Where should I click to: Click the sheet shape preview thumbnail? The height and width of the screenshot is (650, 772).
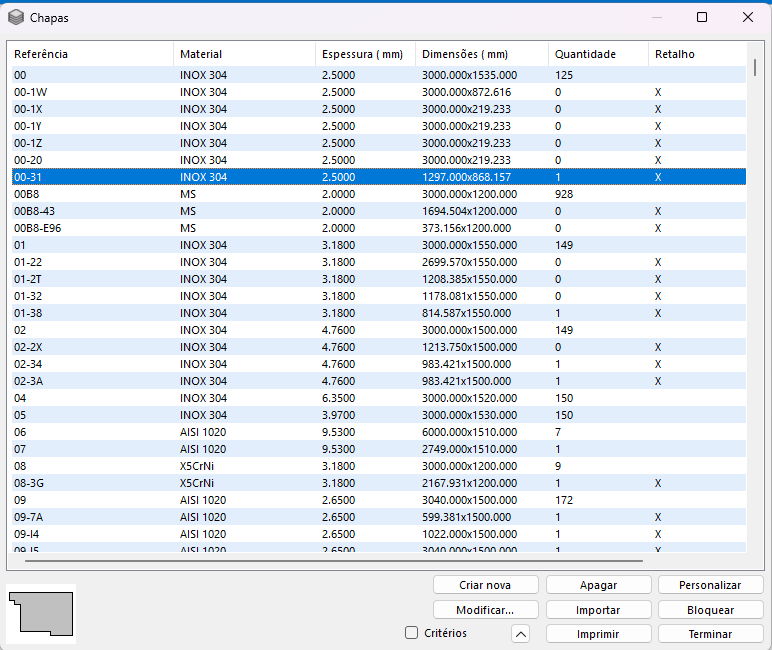[41, 614]
